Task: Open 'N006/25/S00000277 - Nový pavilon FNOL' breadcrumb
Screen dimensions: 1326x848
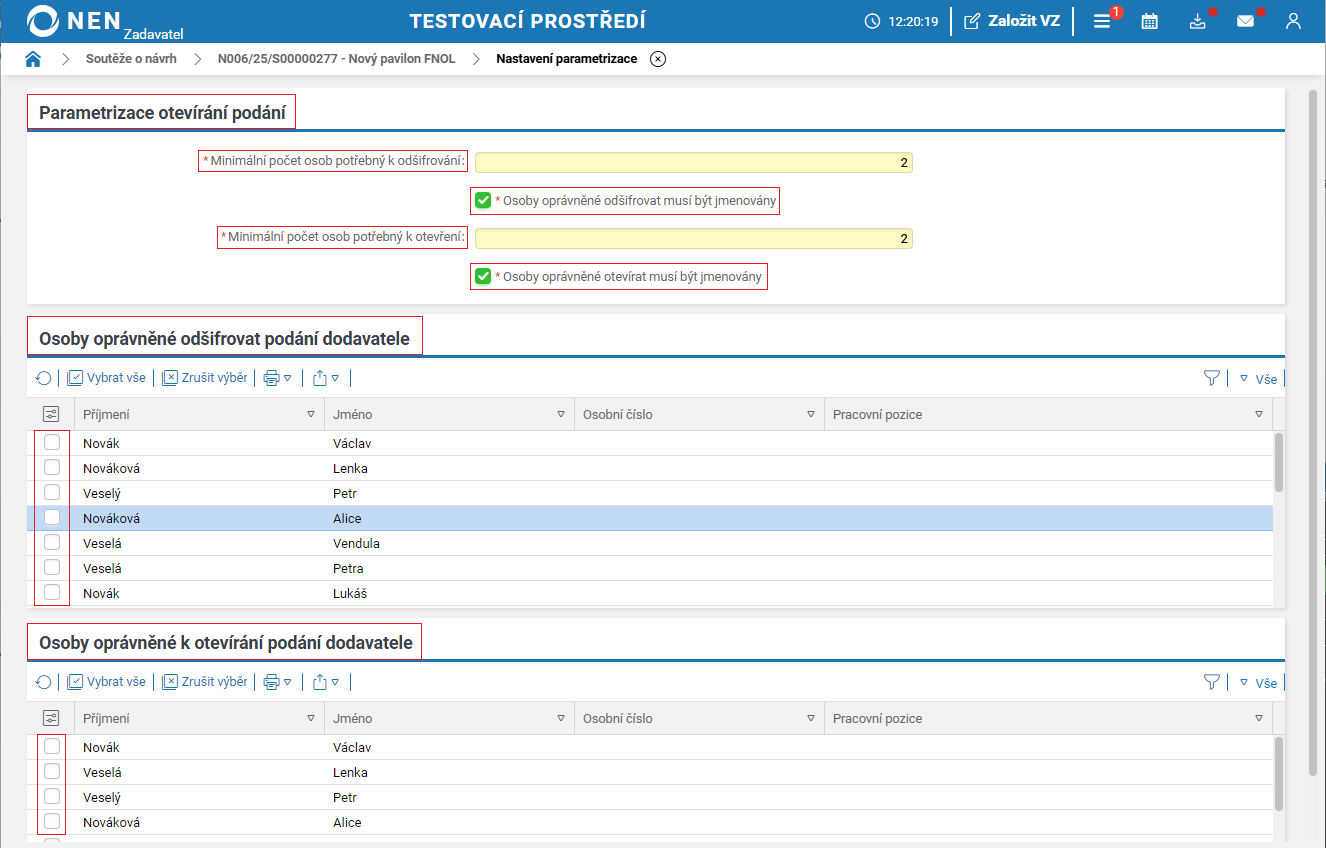Action: pos(336,59)
